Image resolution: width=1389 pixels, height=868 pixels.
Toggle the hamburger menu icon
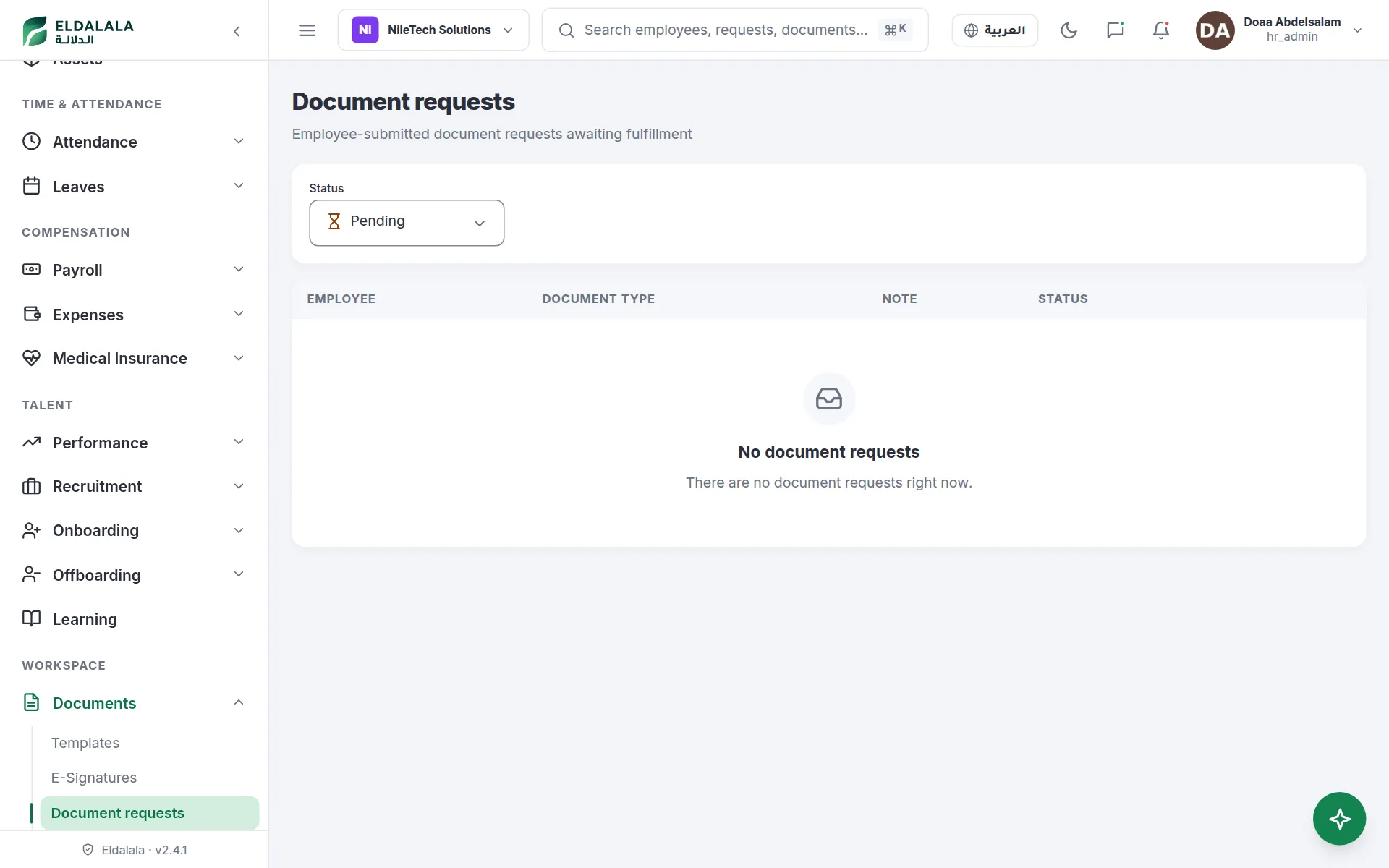[307, 30]
